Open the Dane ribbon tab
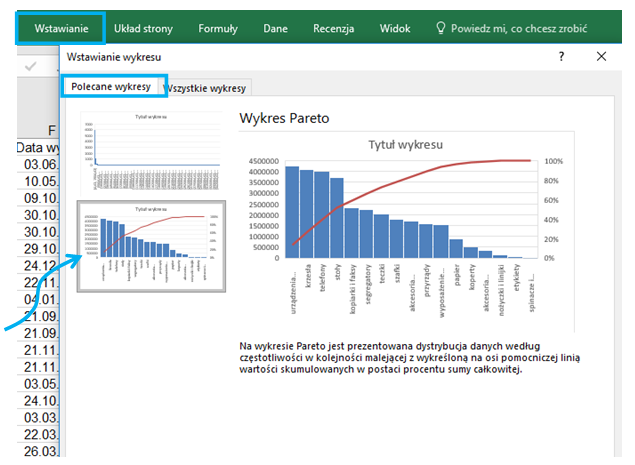 click(275, 28)
